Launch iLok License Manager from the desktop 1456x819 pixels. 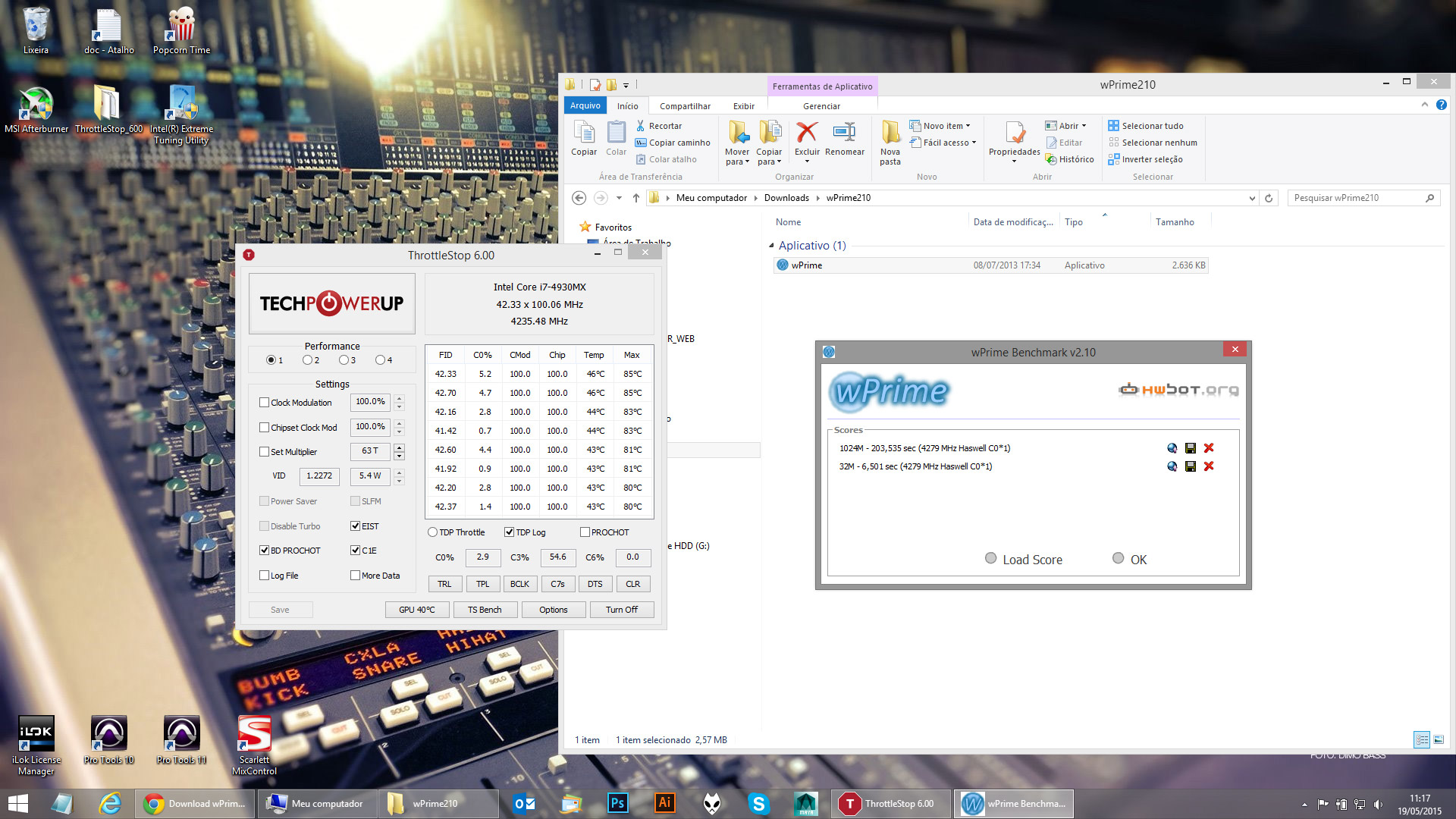[36, 745]
